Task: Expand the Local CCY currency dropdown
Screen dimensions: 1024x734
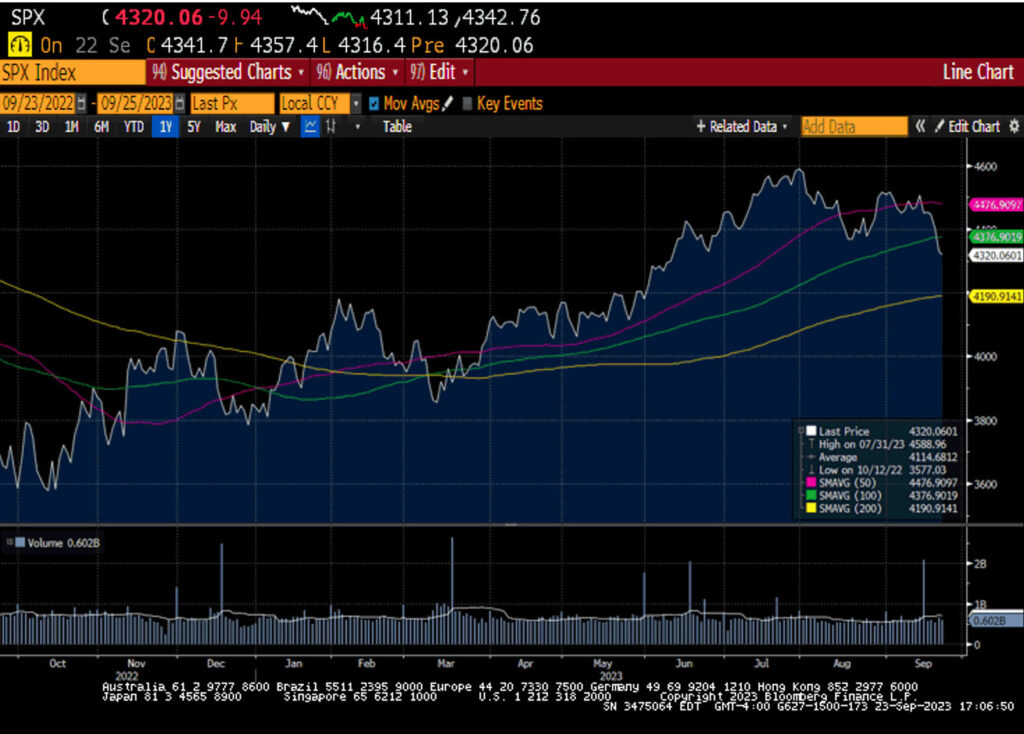Action: [x=355, y=104]
